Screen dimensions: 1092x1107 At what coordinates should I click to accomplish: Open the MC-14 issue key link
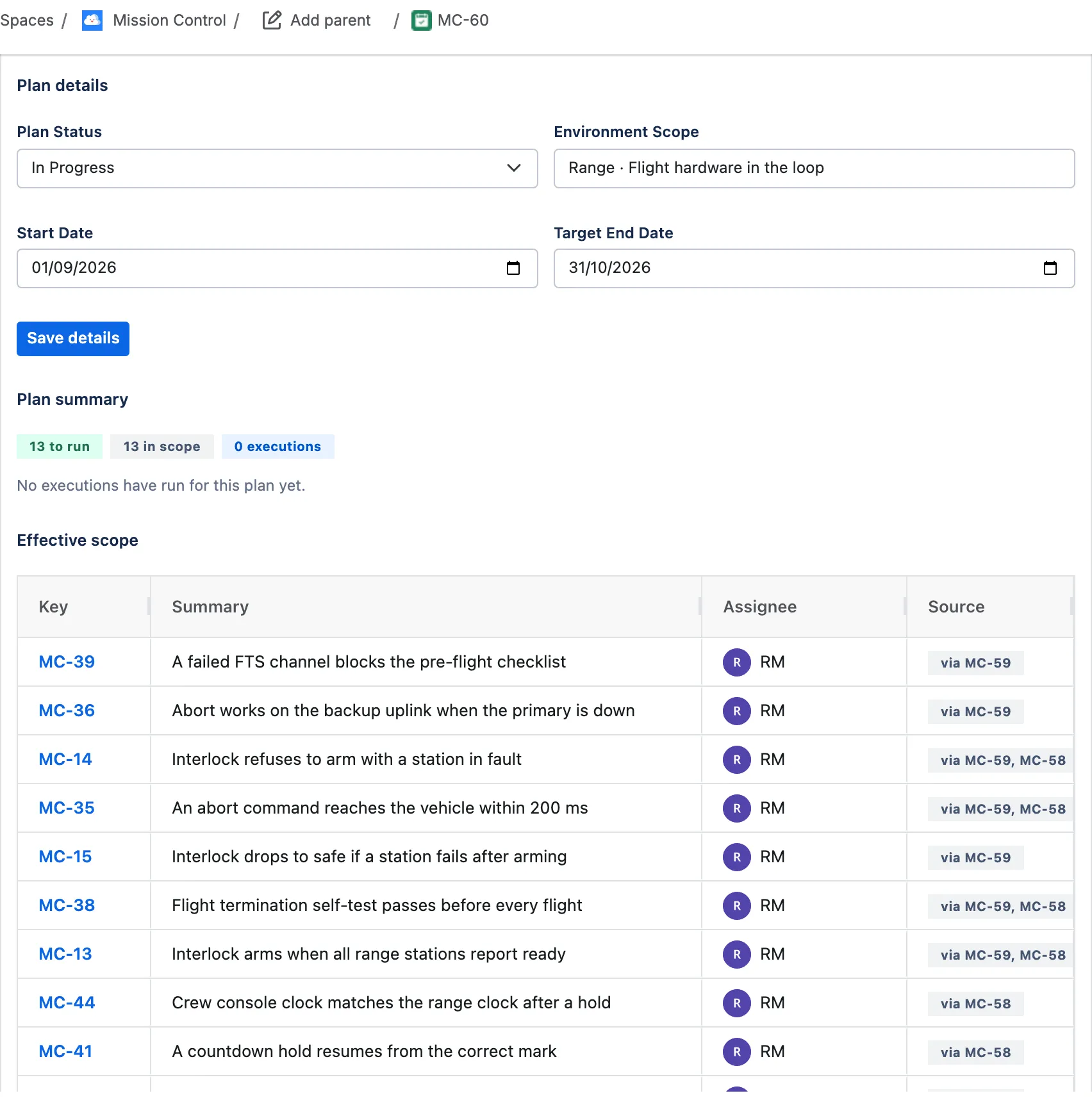pyautogui.click(x=65, y=759)
